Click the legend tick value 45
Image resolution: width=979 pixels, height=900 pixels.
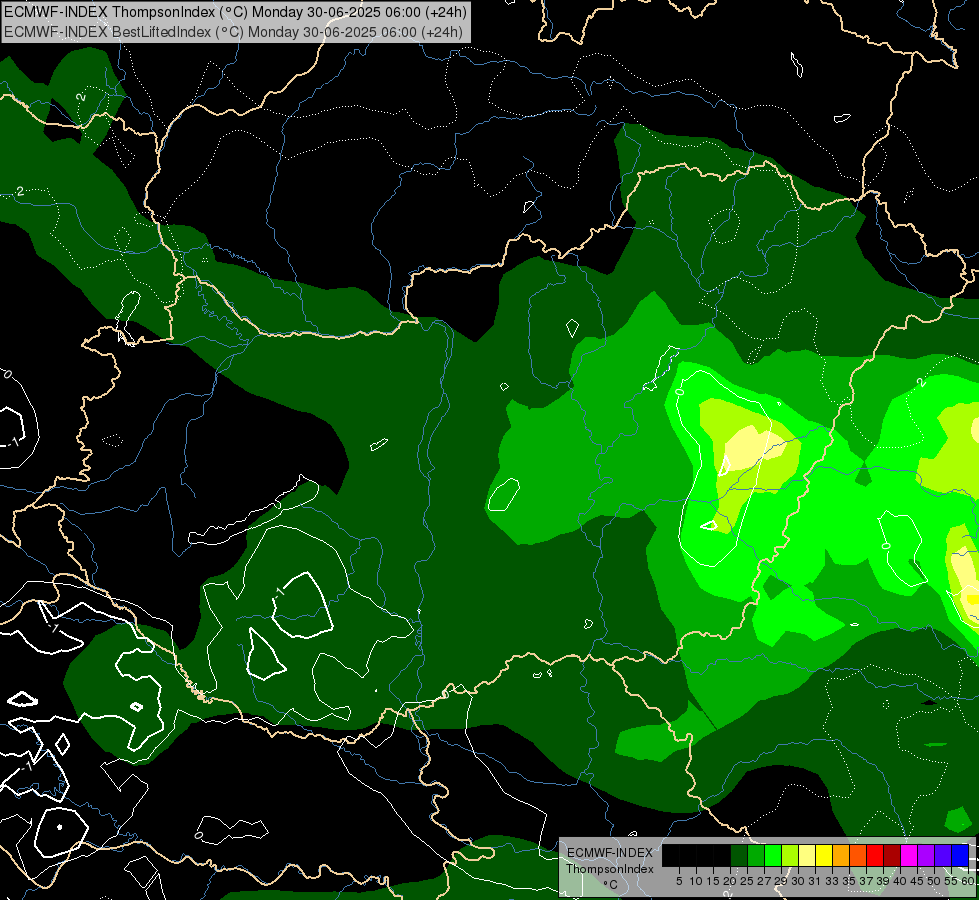[918, 881]
